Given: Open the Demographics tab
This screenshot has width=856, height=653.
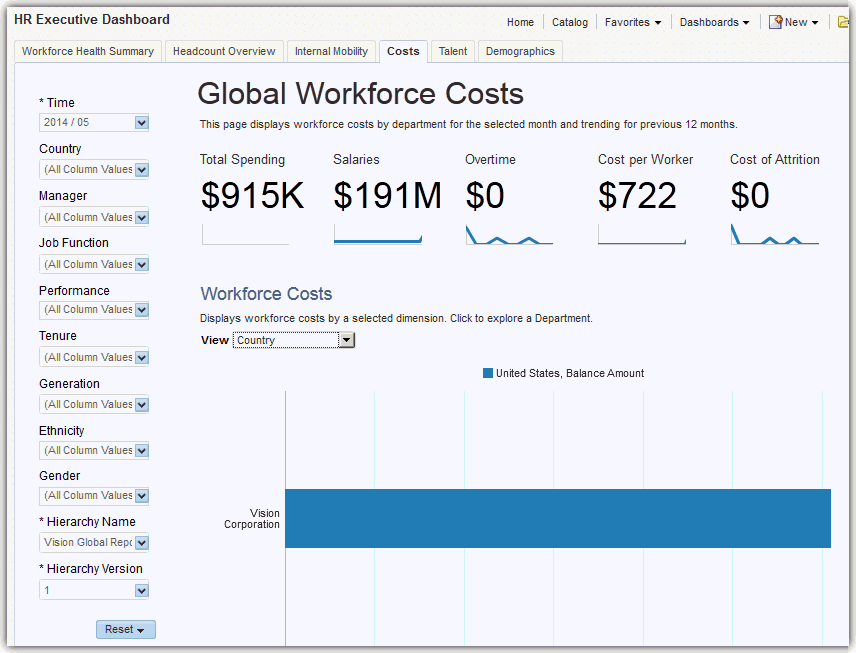Looking at the screenshot, I should (520, 51).
